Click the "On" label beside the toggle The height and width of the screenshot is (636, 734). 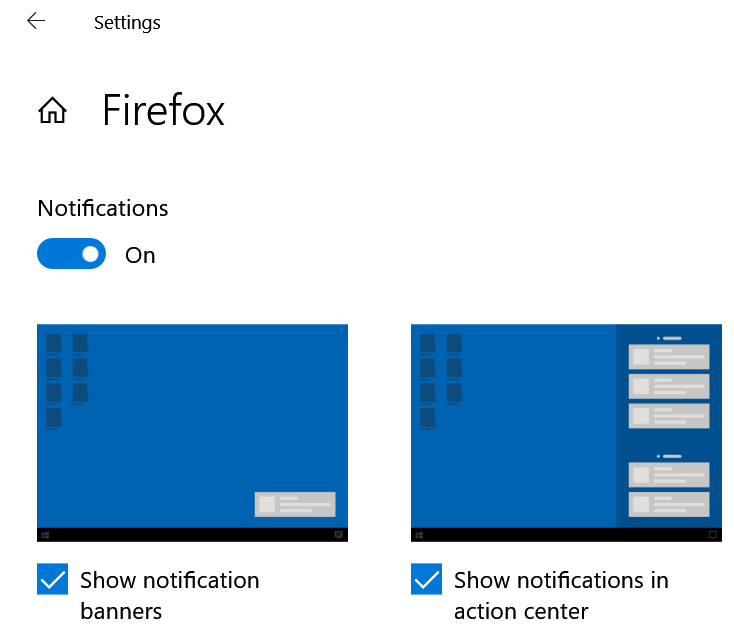point(140,255)
